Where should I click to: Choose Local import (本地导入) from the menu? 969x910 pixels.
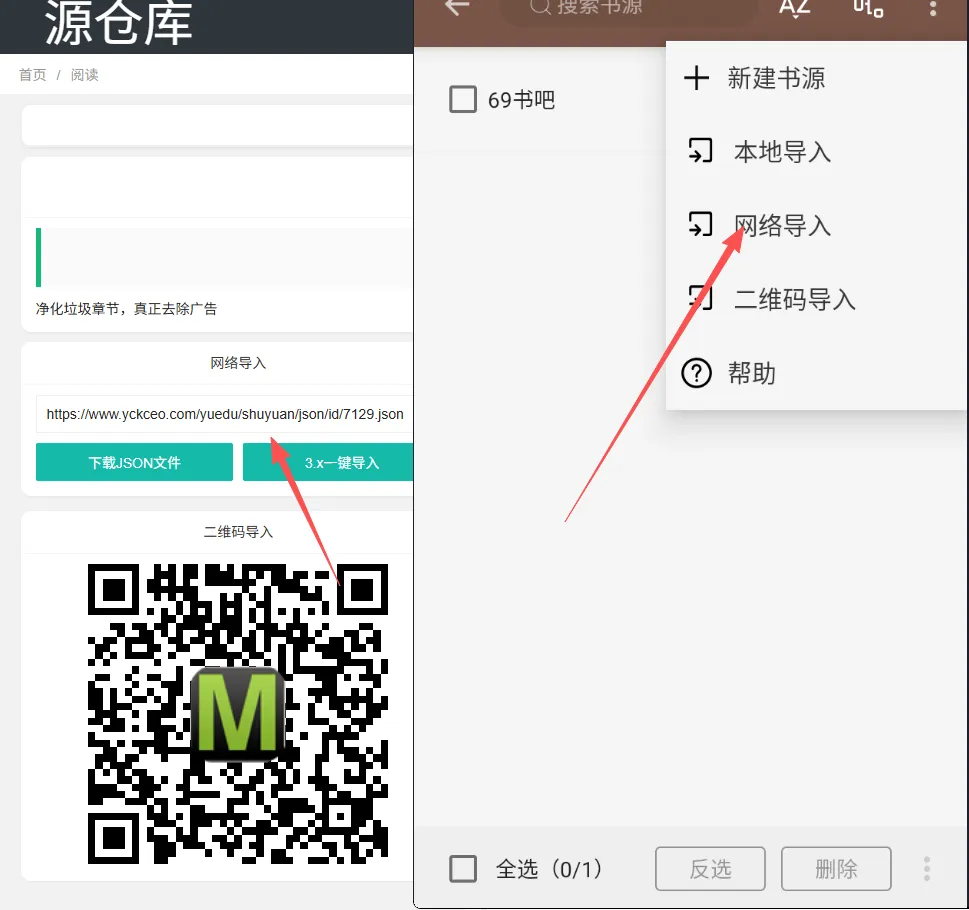[x=816, y=152]
